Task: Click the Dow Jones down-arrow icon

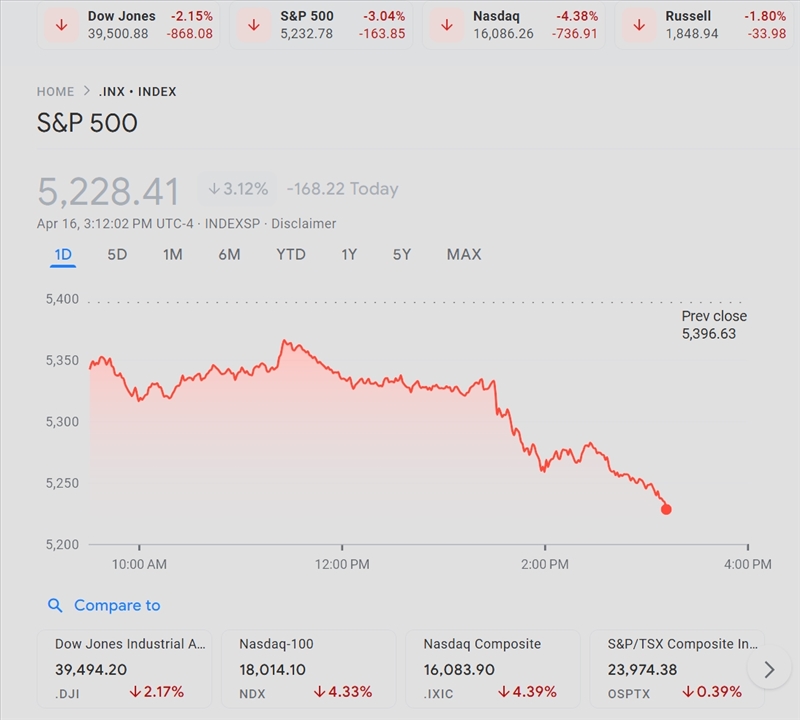Action: [62, 25]
